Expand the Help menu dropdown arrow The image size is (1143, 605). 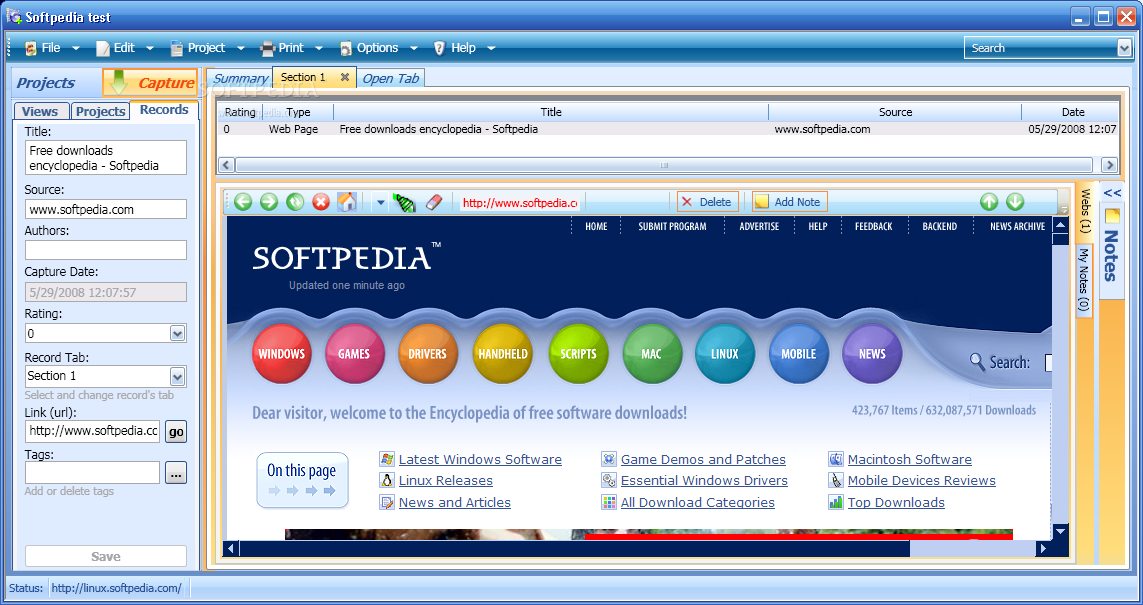pyautogui.click(x=491, y=48)
